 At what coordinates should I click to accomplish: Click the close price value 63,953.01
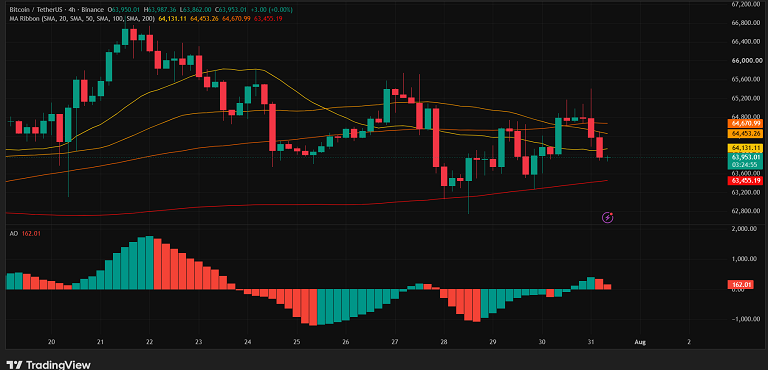pos(233,10)
